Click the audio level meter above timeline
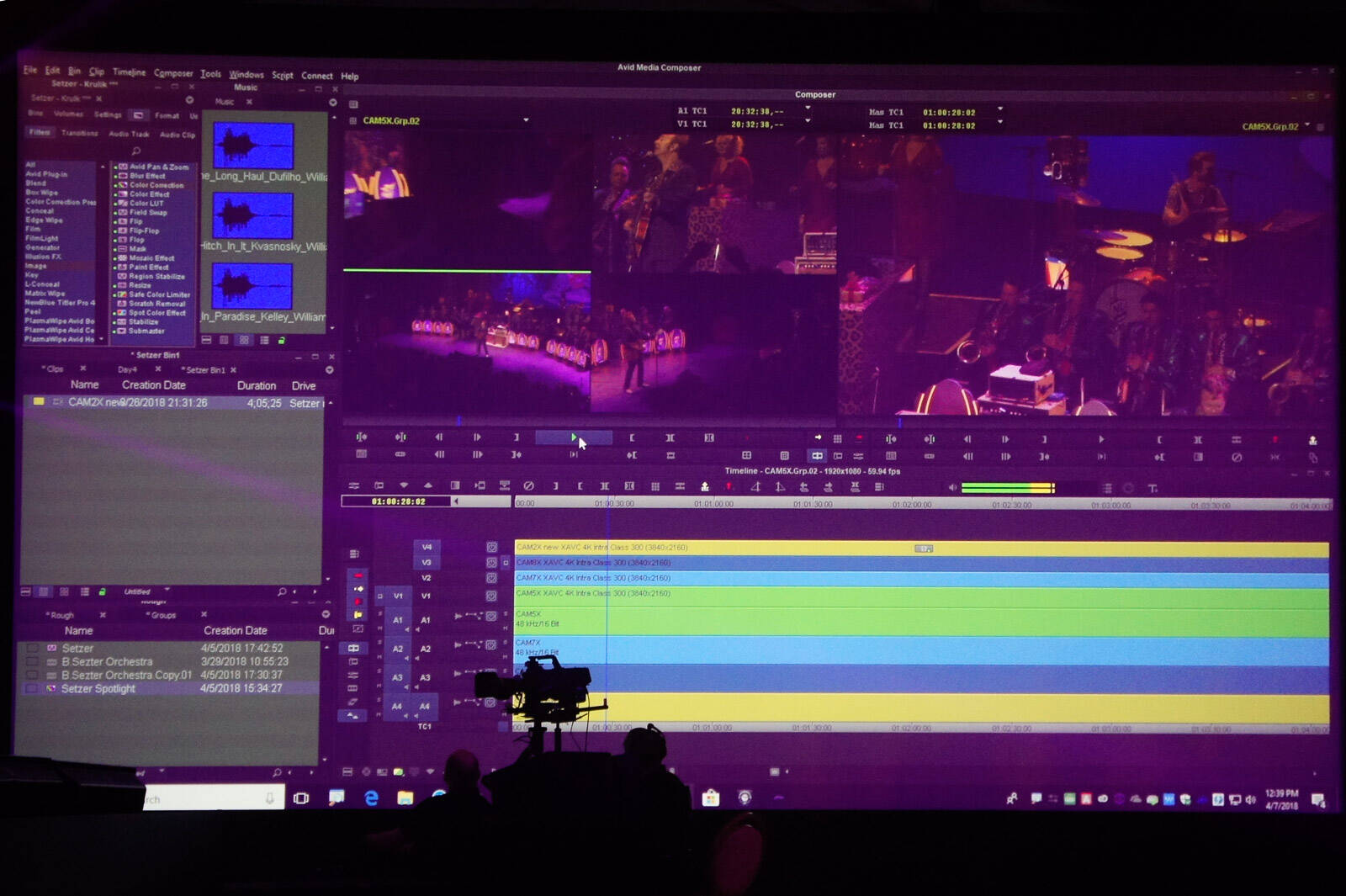Viewport: 1346px width, 896px height. coord(1008,488)
